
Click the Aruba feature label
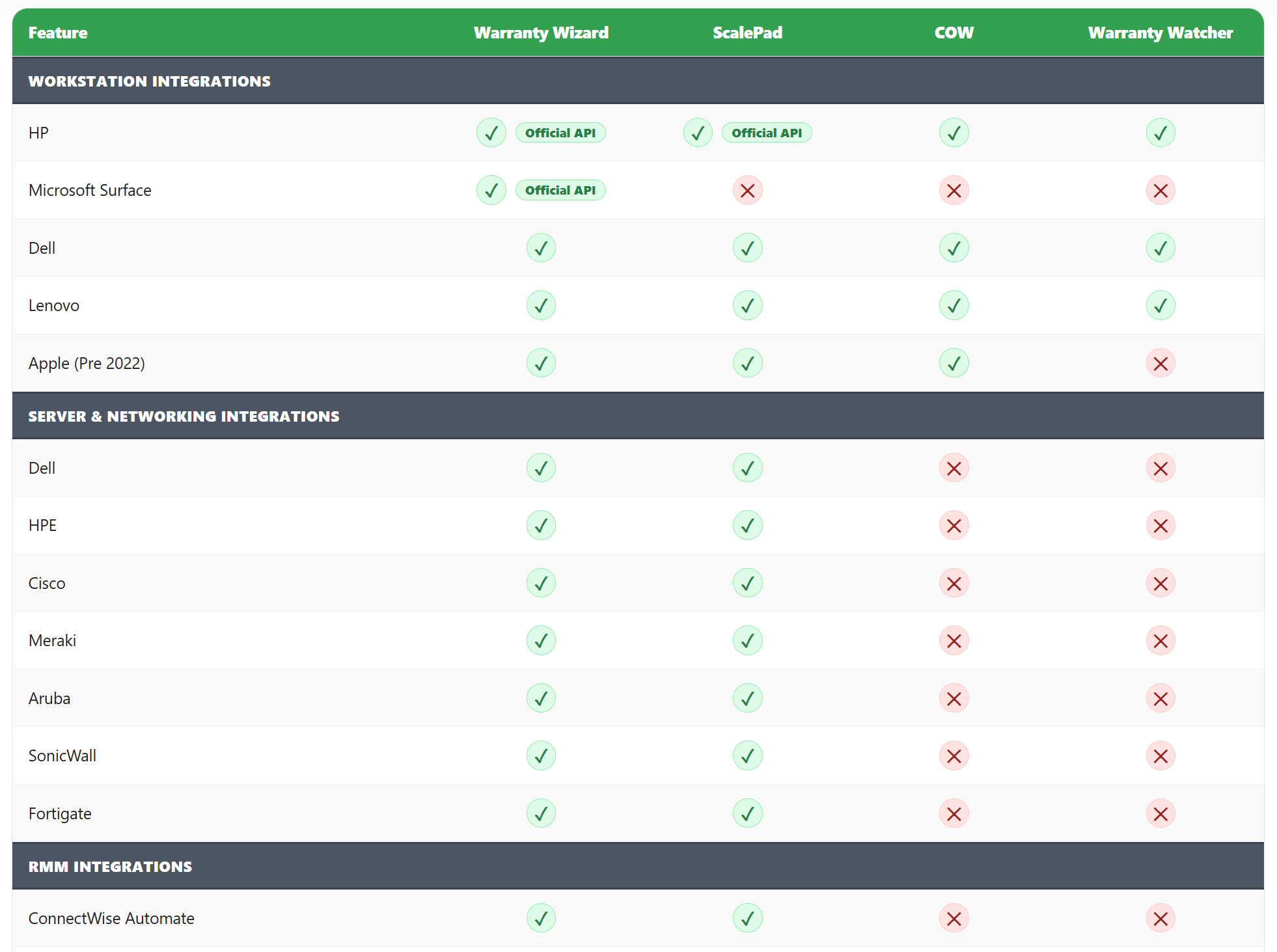click(49, 698)
